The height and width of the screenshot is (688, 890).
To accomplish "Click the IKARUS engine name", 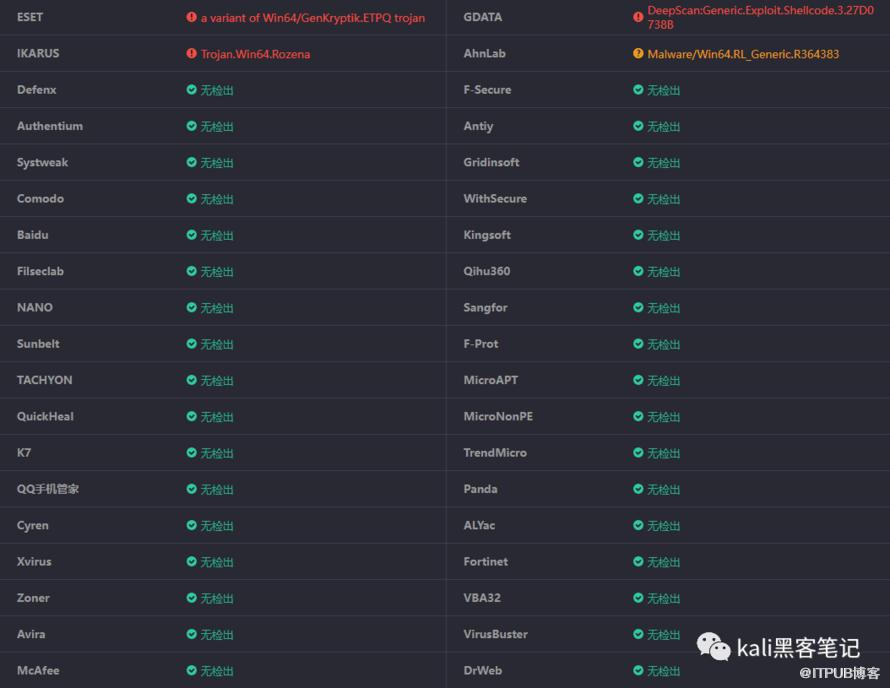I will point(38,54).
